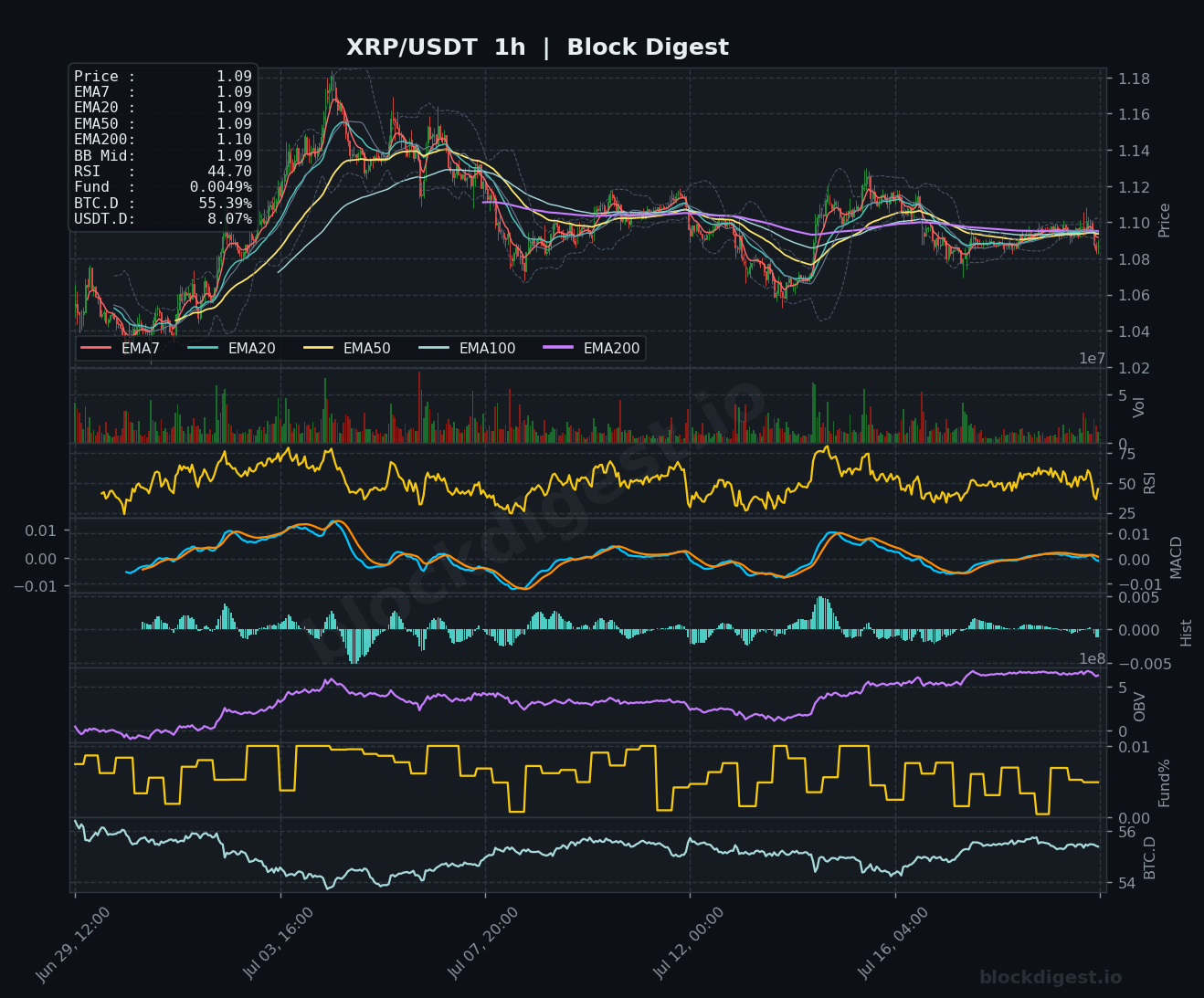Click the RSI 44.70 value row
The width and height of the screenshot is (1204, 998).
coord(163,172)
